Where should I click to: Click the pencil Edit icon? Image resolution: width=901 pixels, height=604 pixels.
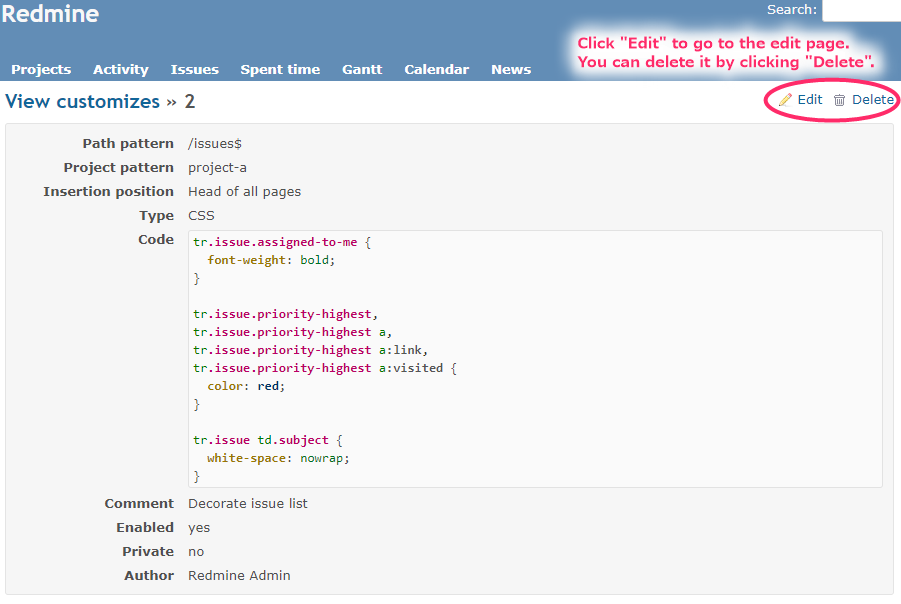785,100
